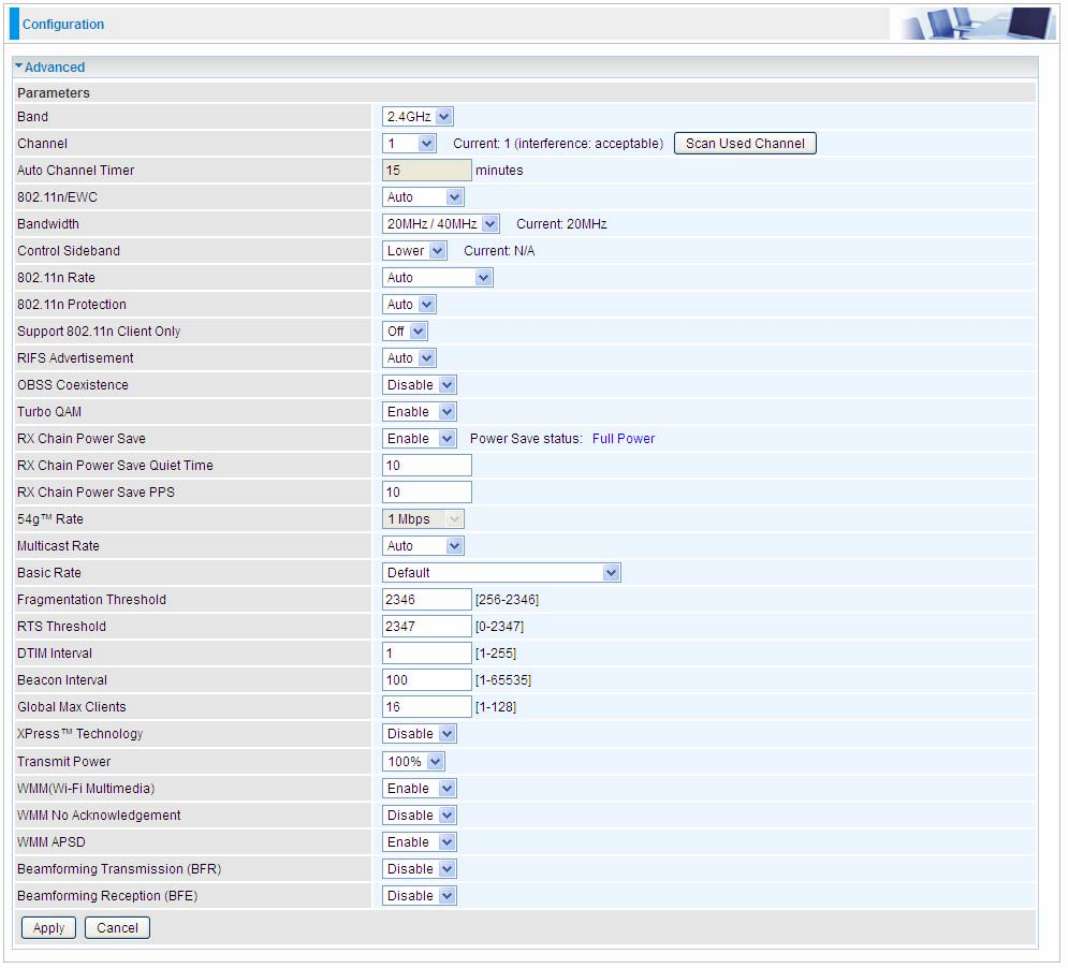1068x968 pixels.
Task: Click the 'DTIM Interval' label
Action: (54, 654)
